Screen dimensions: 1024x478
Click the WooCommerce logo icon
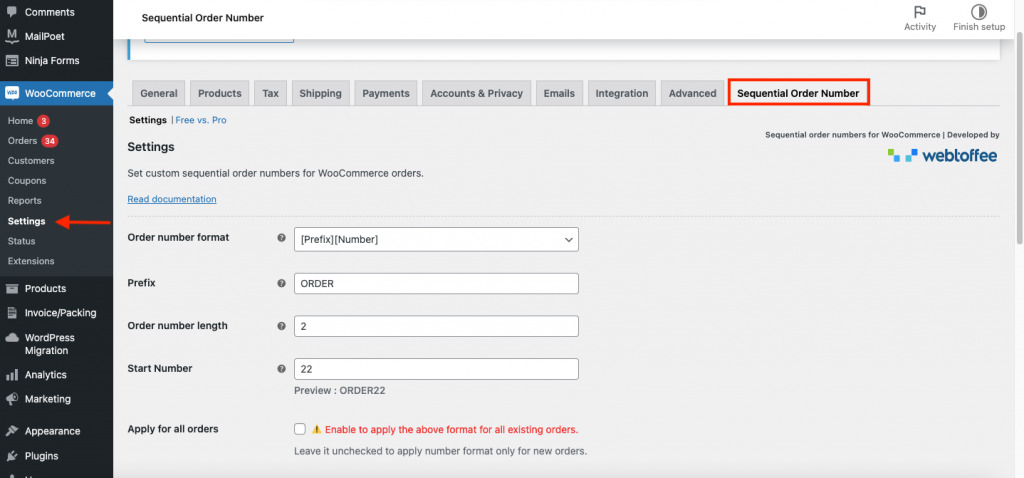pyautogui.click(x=12, y=93)
